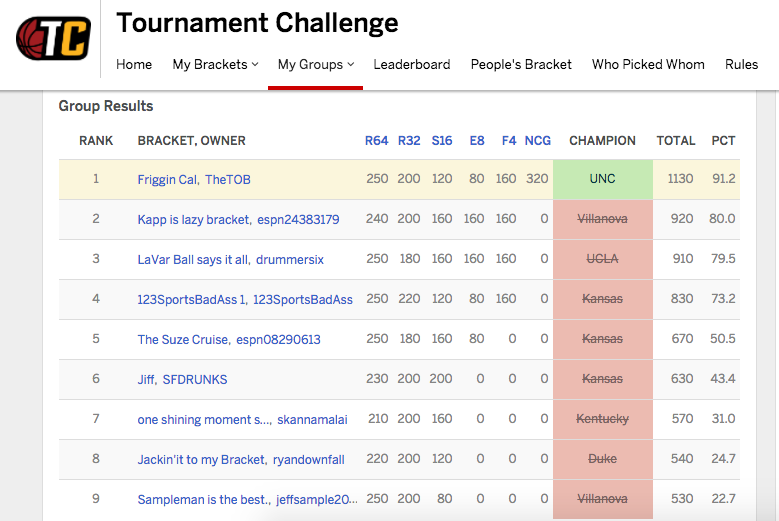Image resolution: width=779 pixels, height=521 pixels.
Task: Go to the Home tab
Action: point(134,64)
